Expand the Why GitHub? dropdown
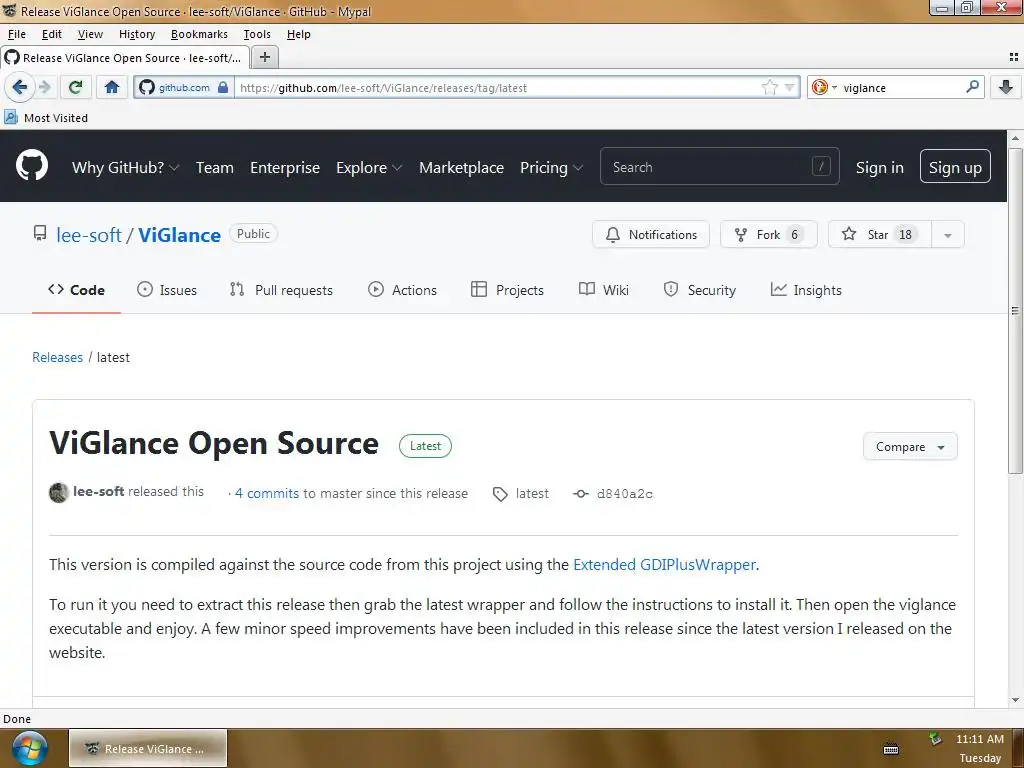1024x768 pixels. coord(125,167)
